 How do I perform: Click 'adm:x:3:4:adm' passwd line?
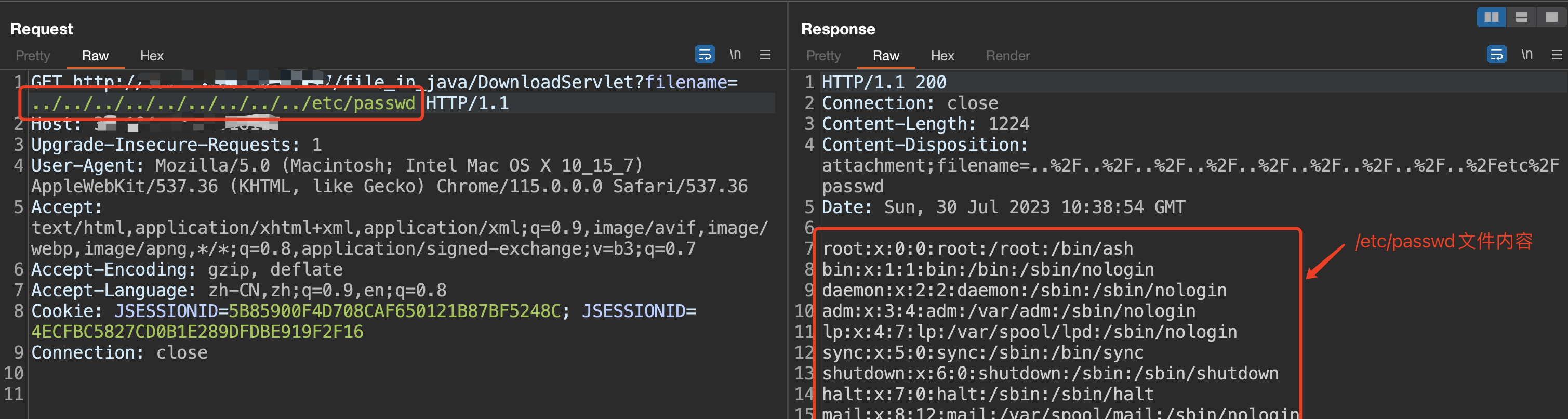point(1008,311)
